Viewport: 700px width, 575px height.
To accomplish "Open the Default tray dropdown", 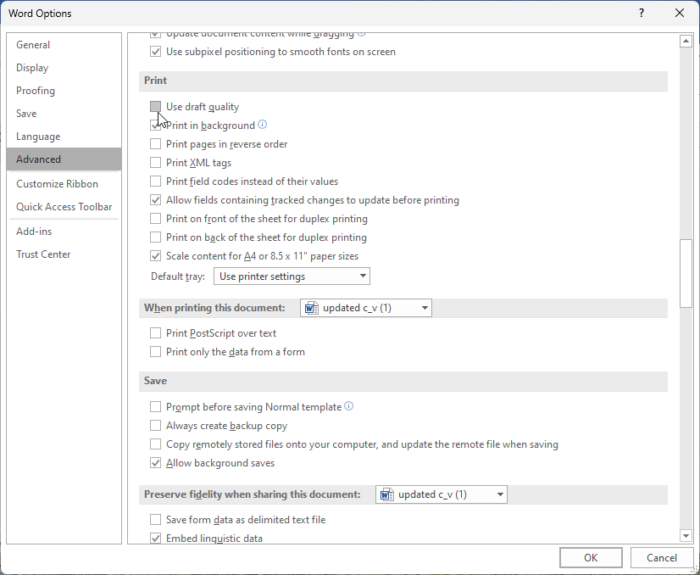I will click(x=292, y=276).
